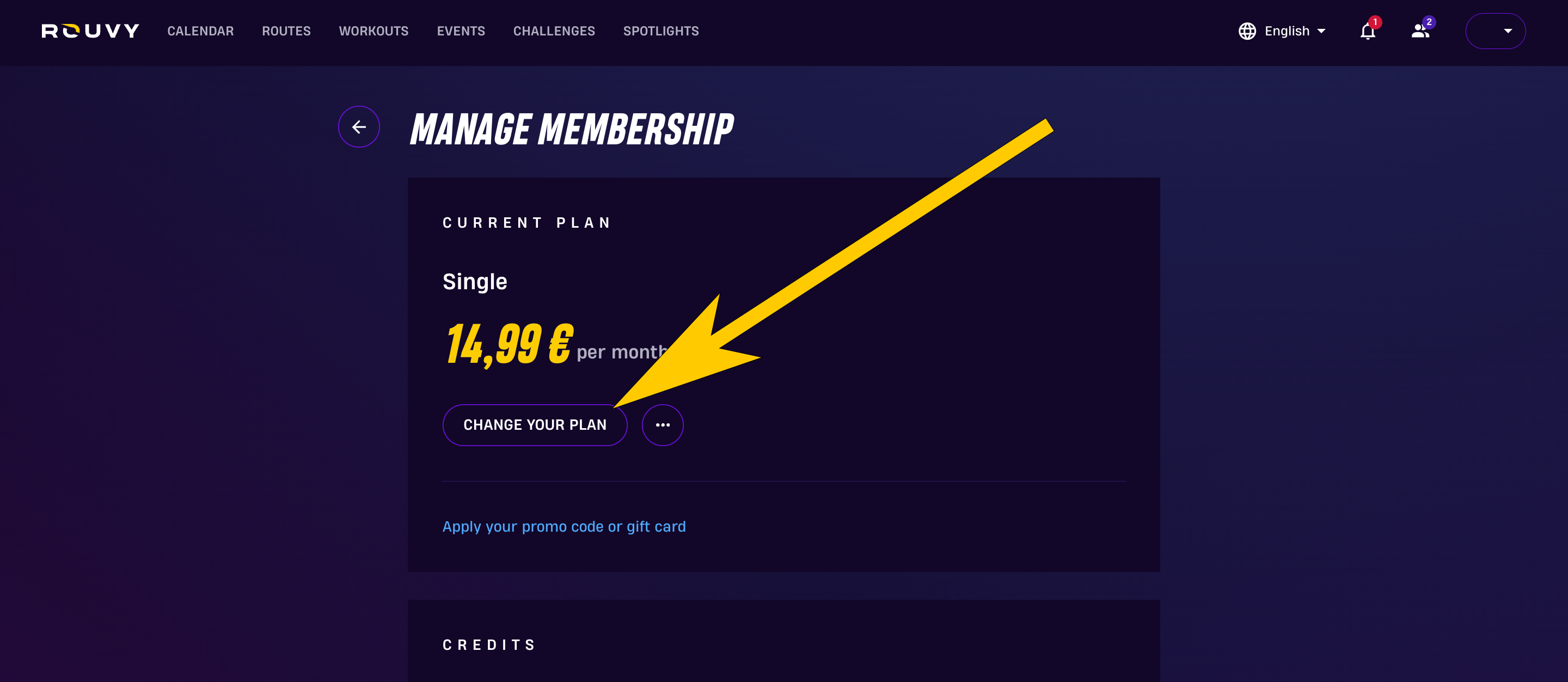1568x682 pixels.
Task: Go back using the left arrow button
Action: pos(359,127)
